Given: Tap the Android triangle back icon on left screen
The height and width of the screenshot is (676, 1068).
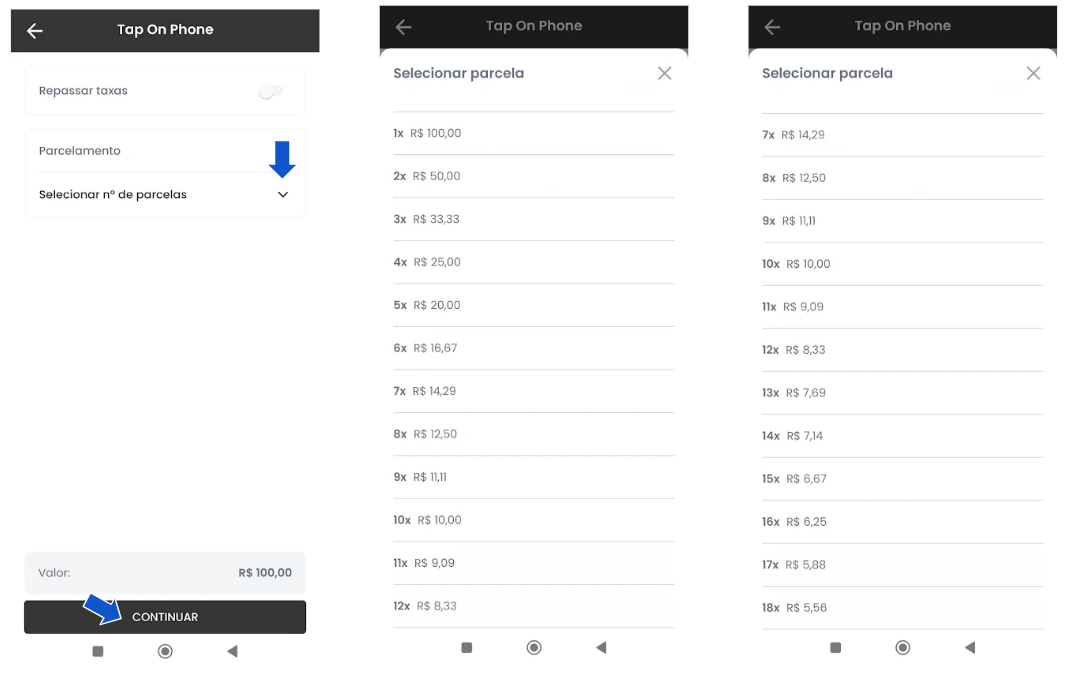Looking at the screenshot, I should 232,651.
